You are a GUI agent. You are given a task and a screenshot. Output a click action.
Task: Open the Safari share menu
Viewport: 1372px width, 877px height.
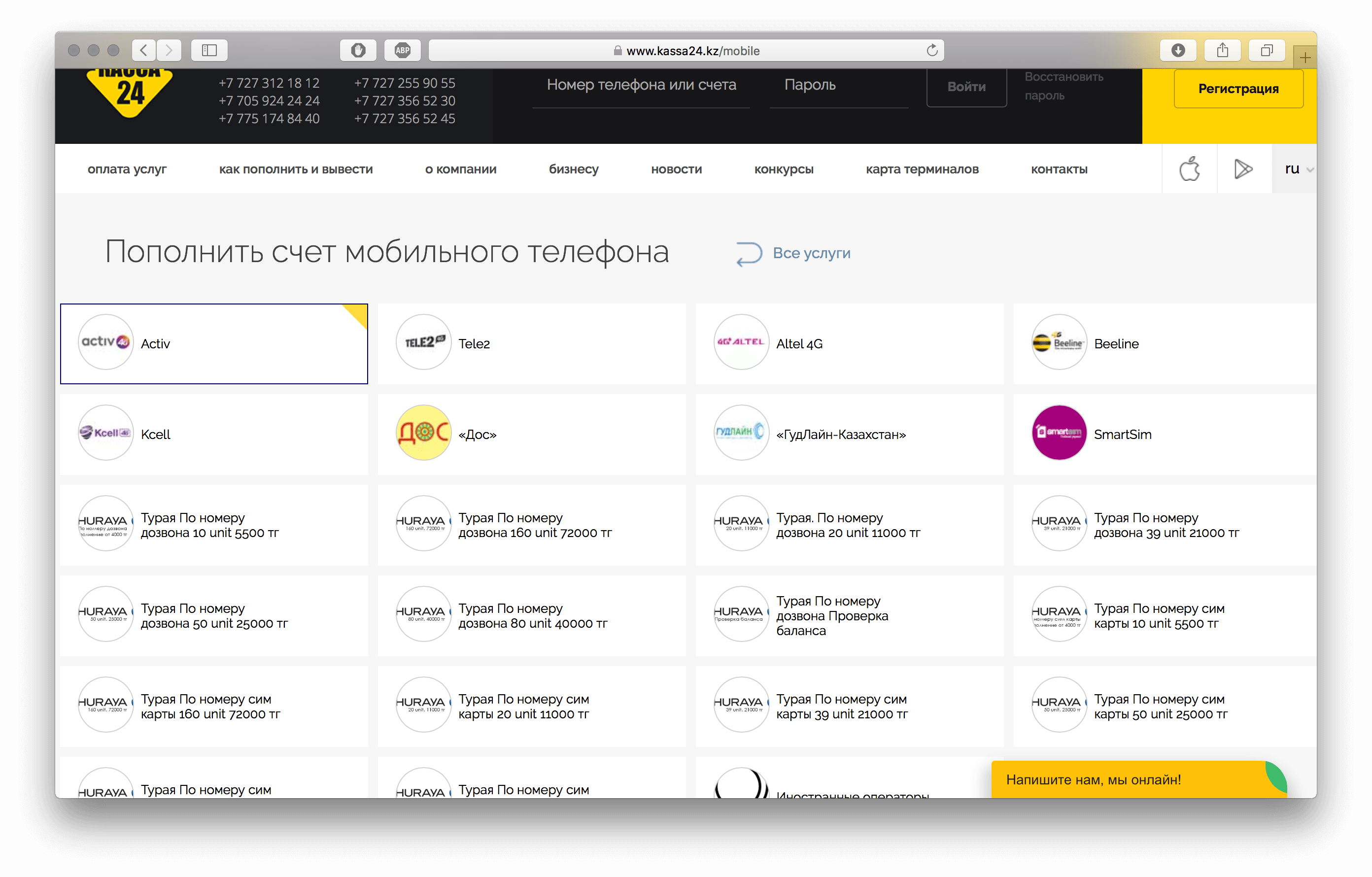pos(1222,50)
